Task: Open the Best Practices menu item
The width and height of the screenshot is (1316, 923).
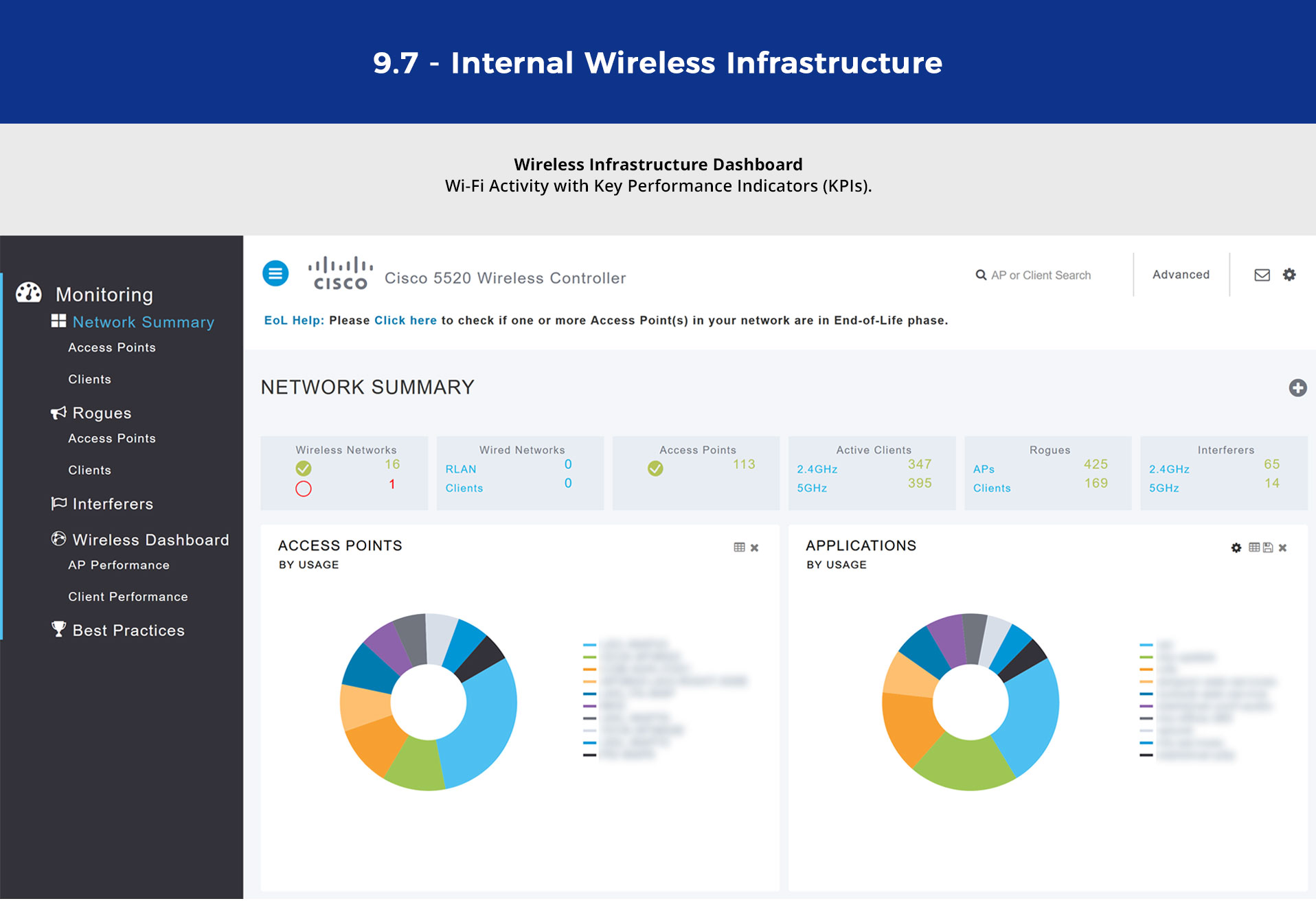Action: 128,630
